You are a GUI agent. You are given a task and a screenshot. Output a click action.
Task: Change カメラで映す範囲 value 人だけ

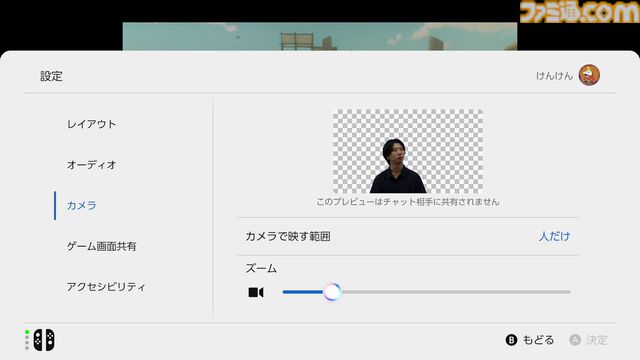point(554,236)
